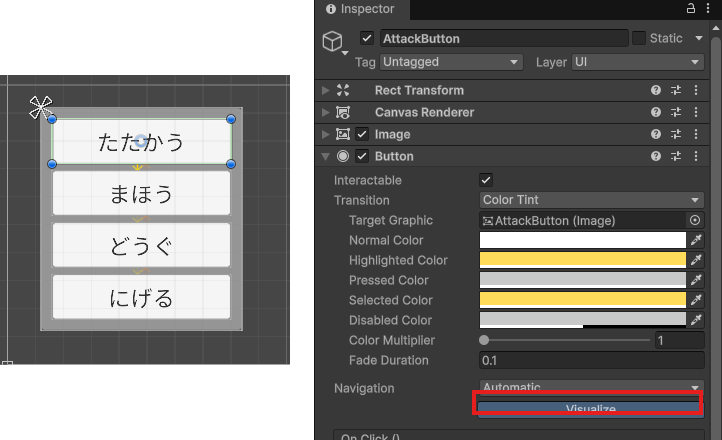The height and width of the screenshot is (440, 722).
Task: Click the Inspector lock icon
Action: (x=691, y=8)
